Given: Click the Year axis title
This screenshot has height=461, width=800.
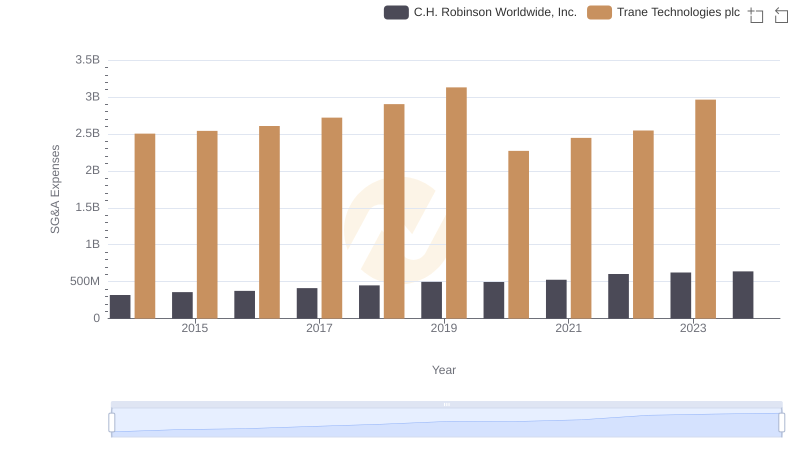Looking at the screenshot, I should 444,370.
